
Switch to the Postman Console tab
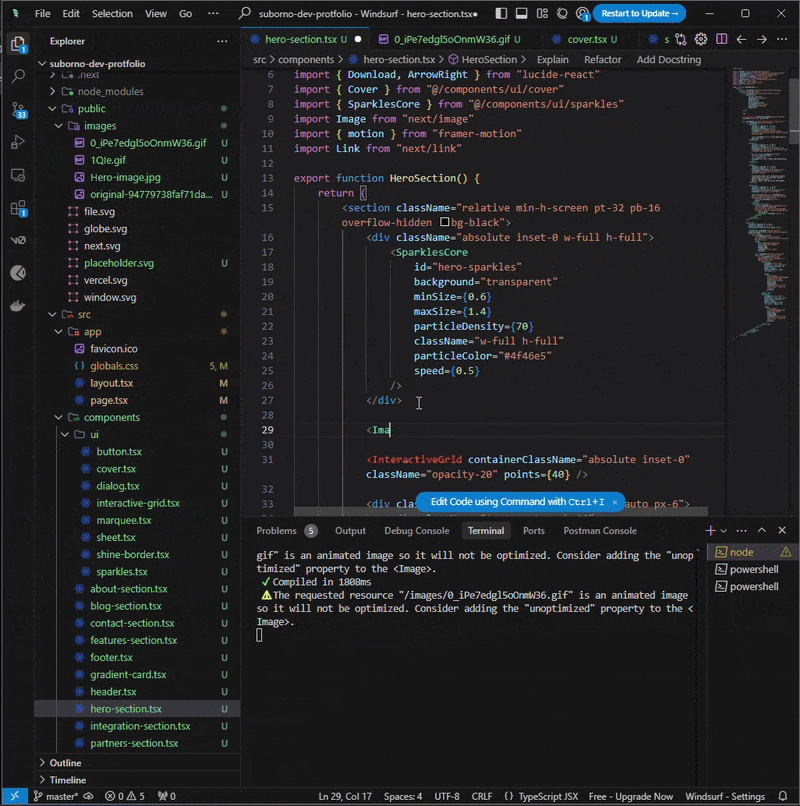tap(599, 530)
